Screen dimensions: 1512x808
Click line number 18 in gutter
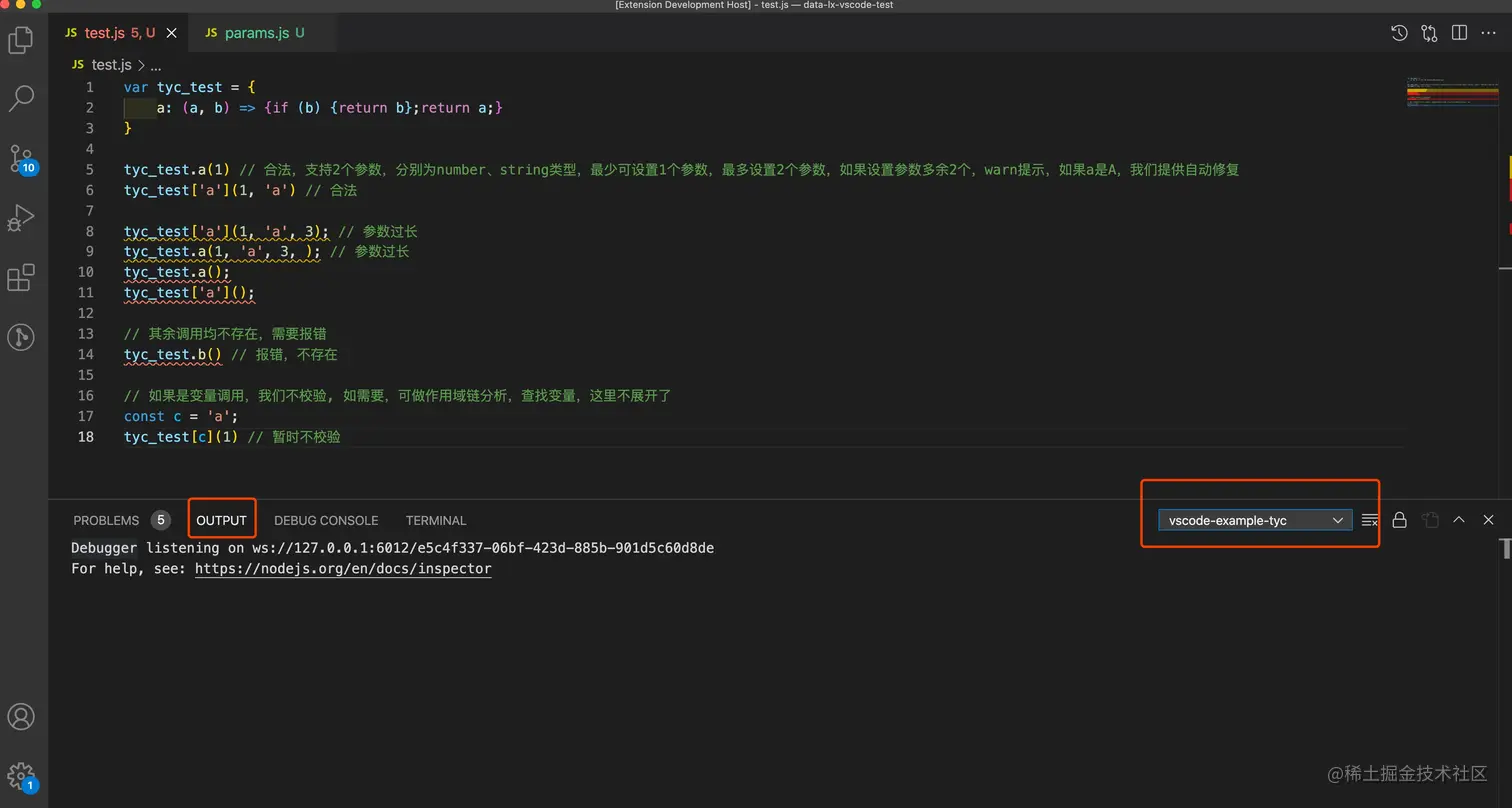click(x=85, y=437)
